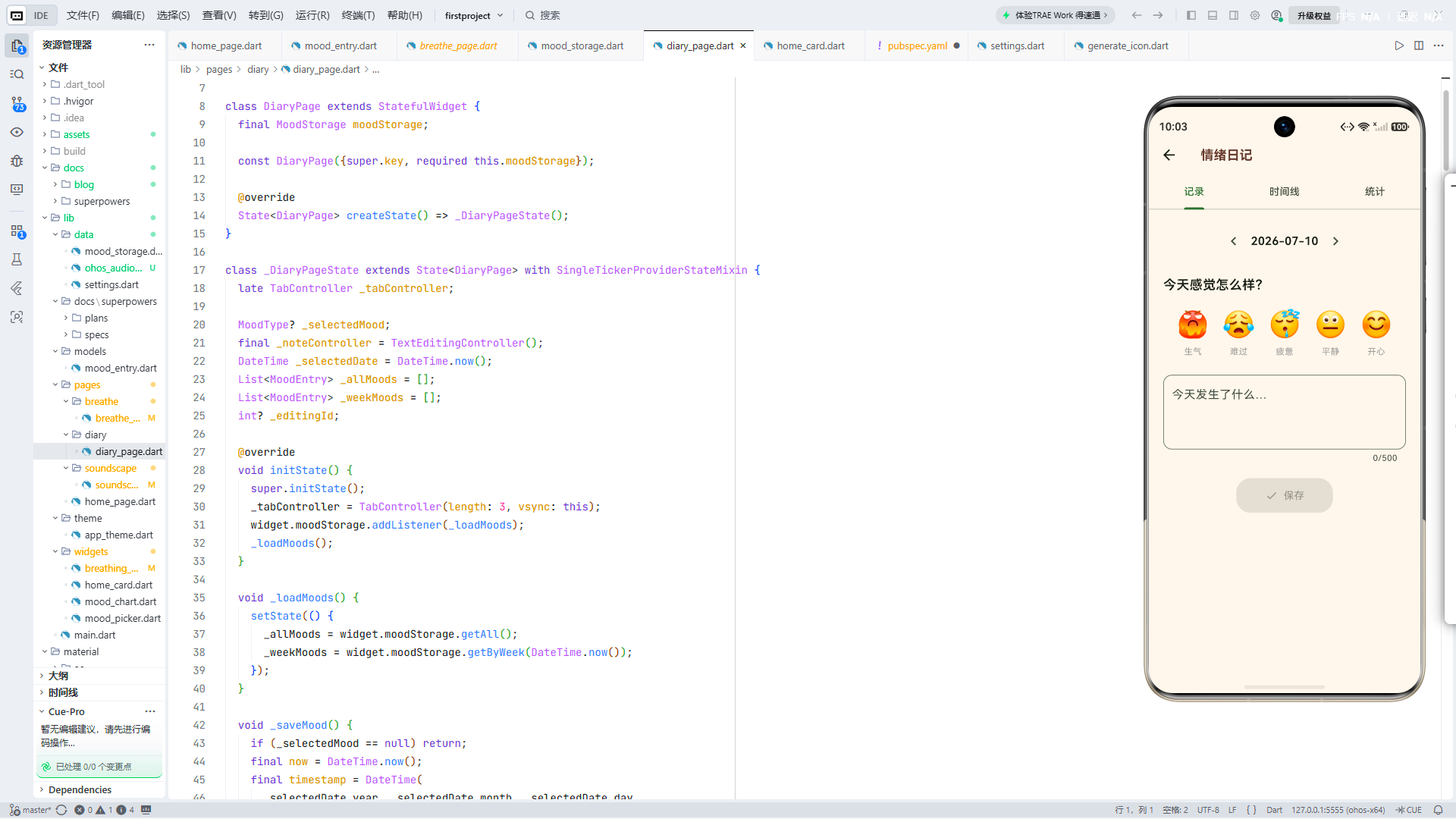Open the 终端(T) menu

coord(358,15)
